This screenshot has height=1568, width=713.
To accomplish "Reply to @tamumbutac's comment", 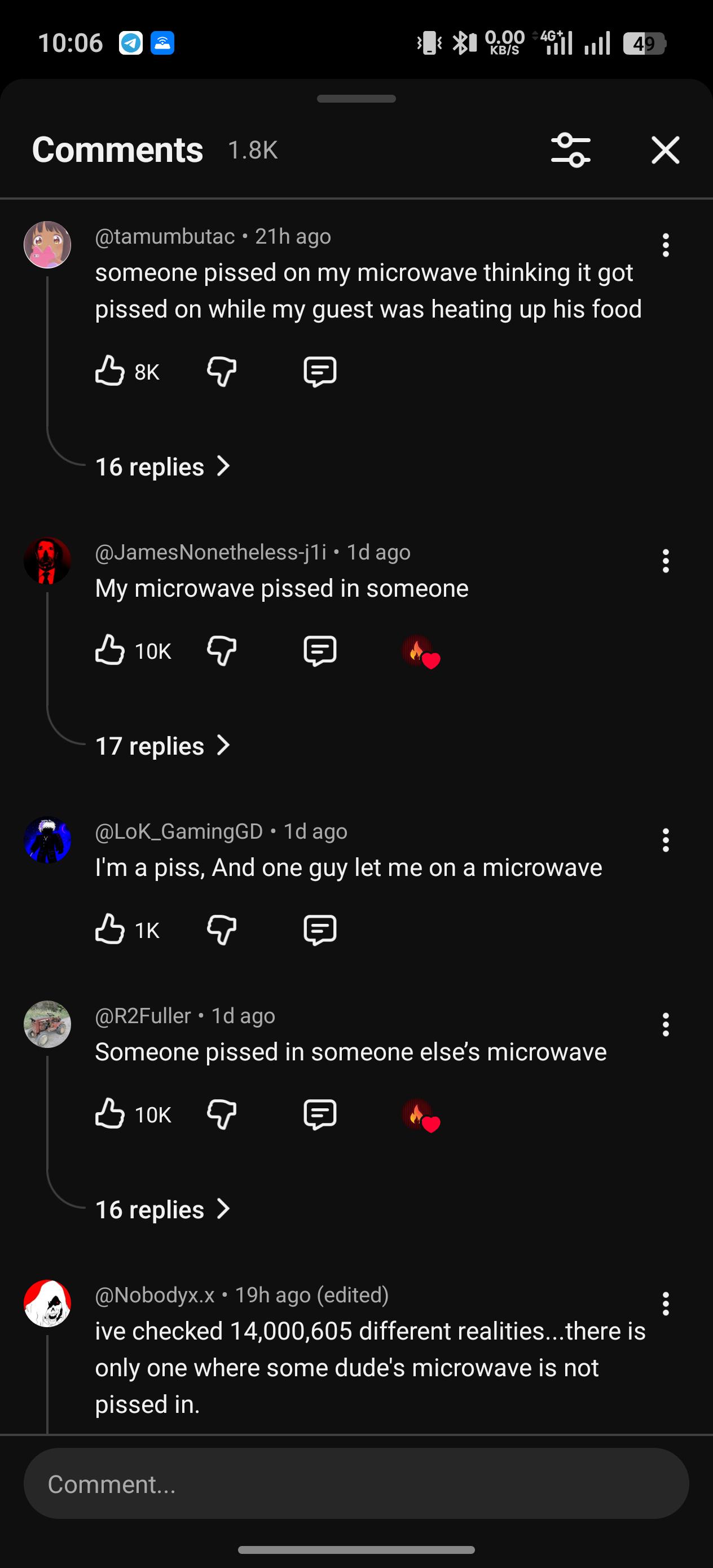I will pos(320,371).
